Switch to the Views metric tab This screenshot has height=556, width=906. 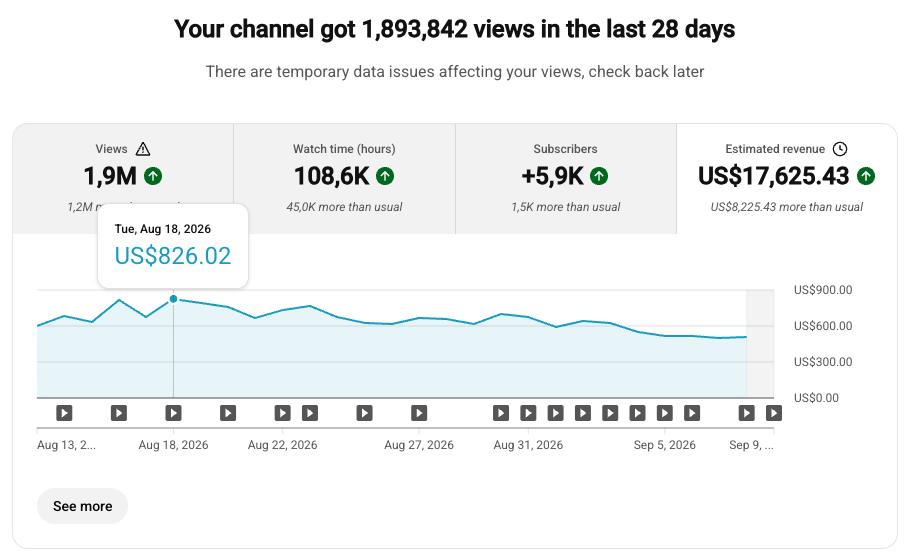click(x=123, y=179)
